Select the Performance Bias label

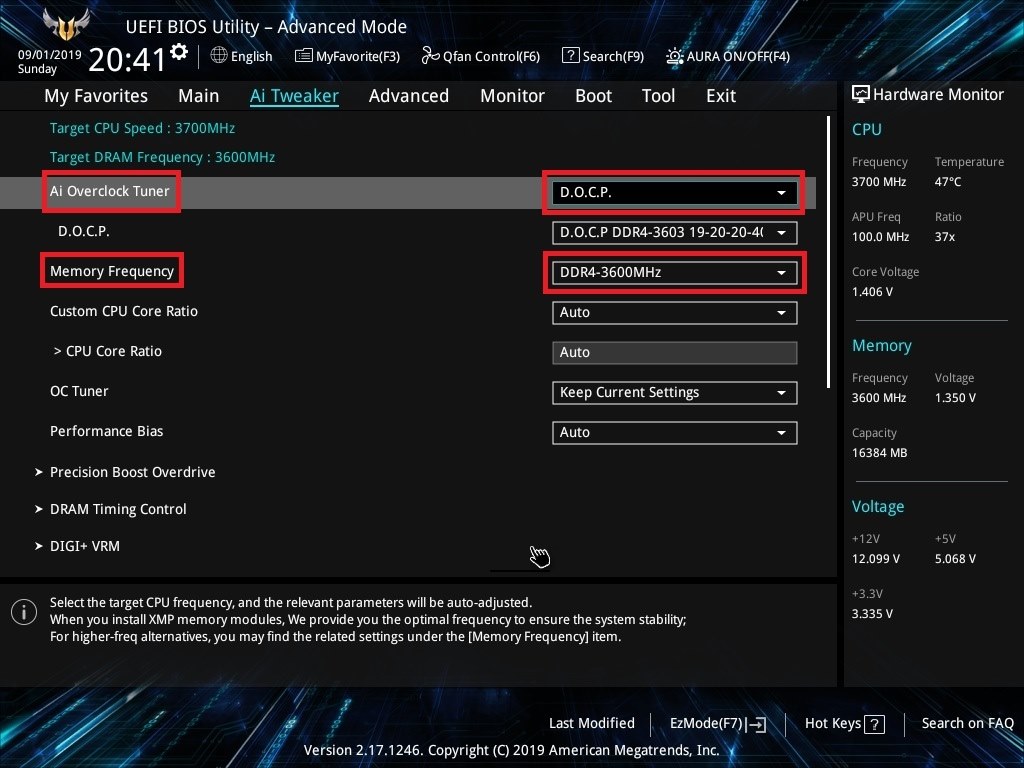pos(106,431)
